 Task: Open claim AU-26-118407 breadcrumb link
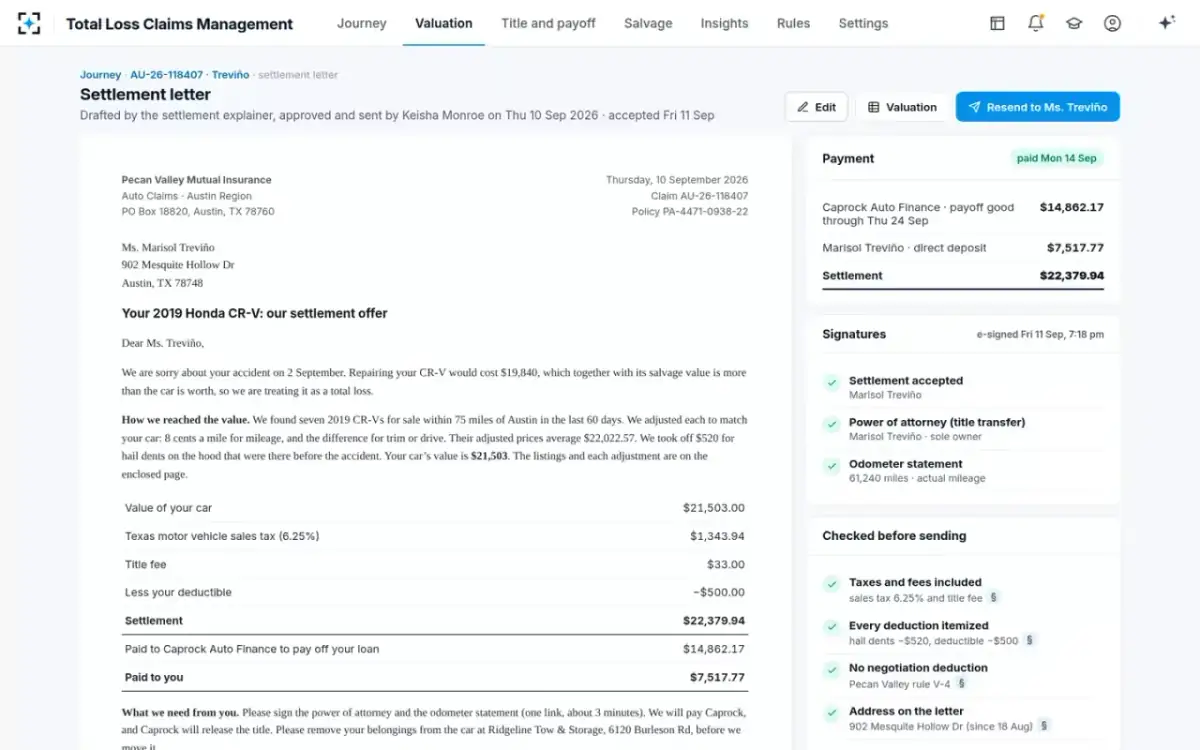pos(166,75)
